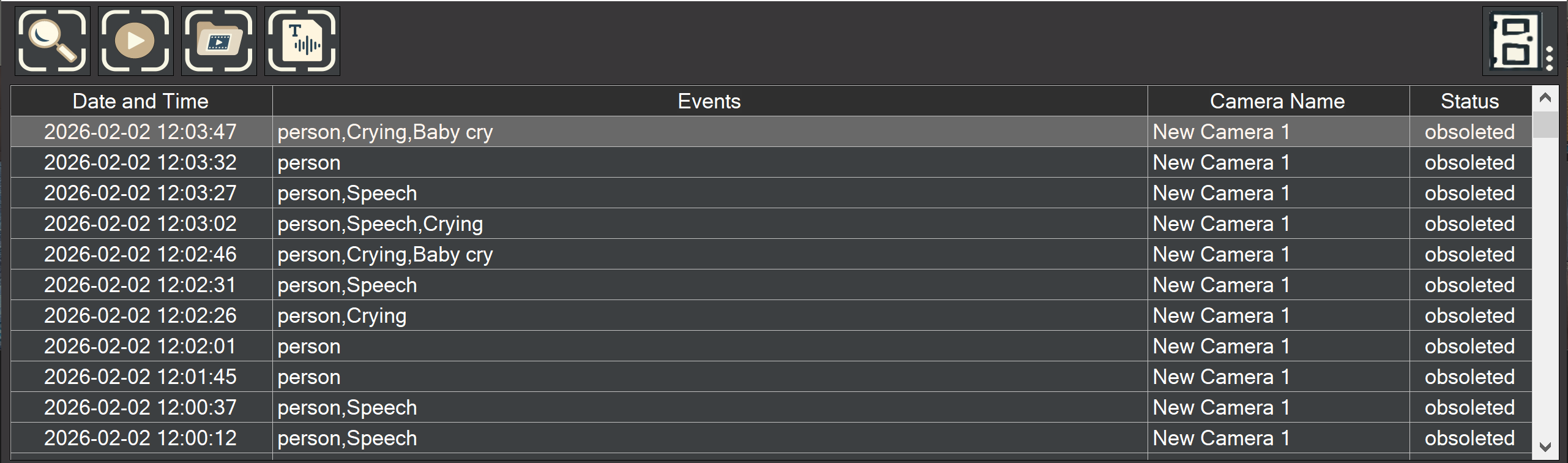This screenshot has height=463, width=1568.
Task: Sort the list by the Status column
Action: click(x=1469, y=100)
